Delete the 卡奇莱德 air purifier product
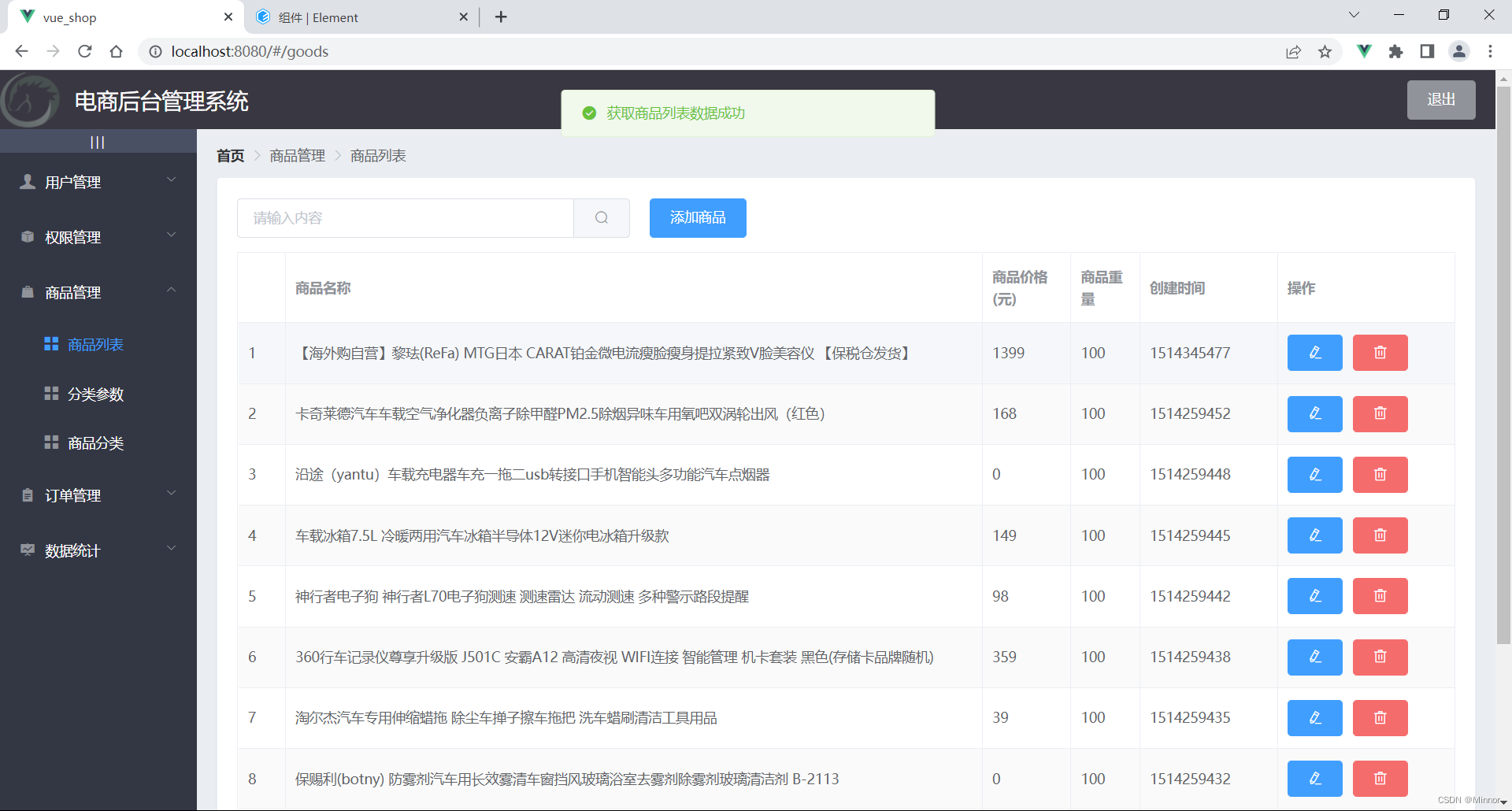1512x811 pixels. click(x=1380, y=413)
